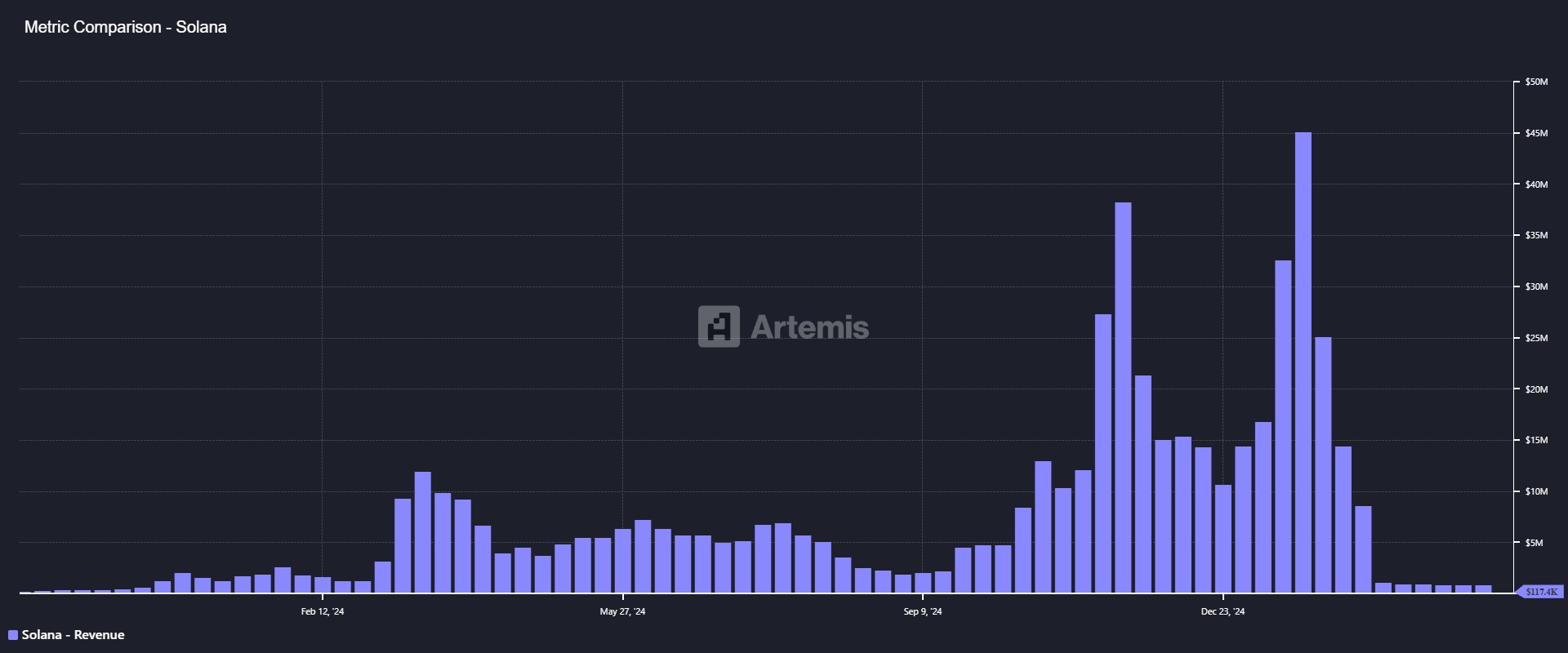Viewport: 1568px width, 653px height.
Task: Toggle the Solana - Revenue legend label
Action: 73,635
